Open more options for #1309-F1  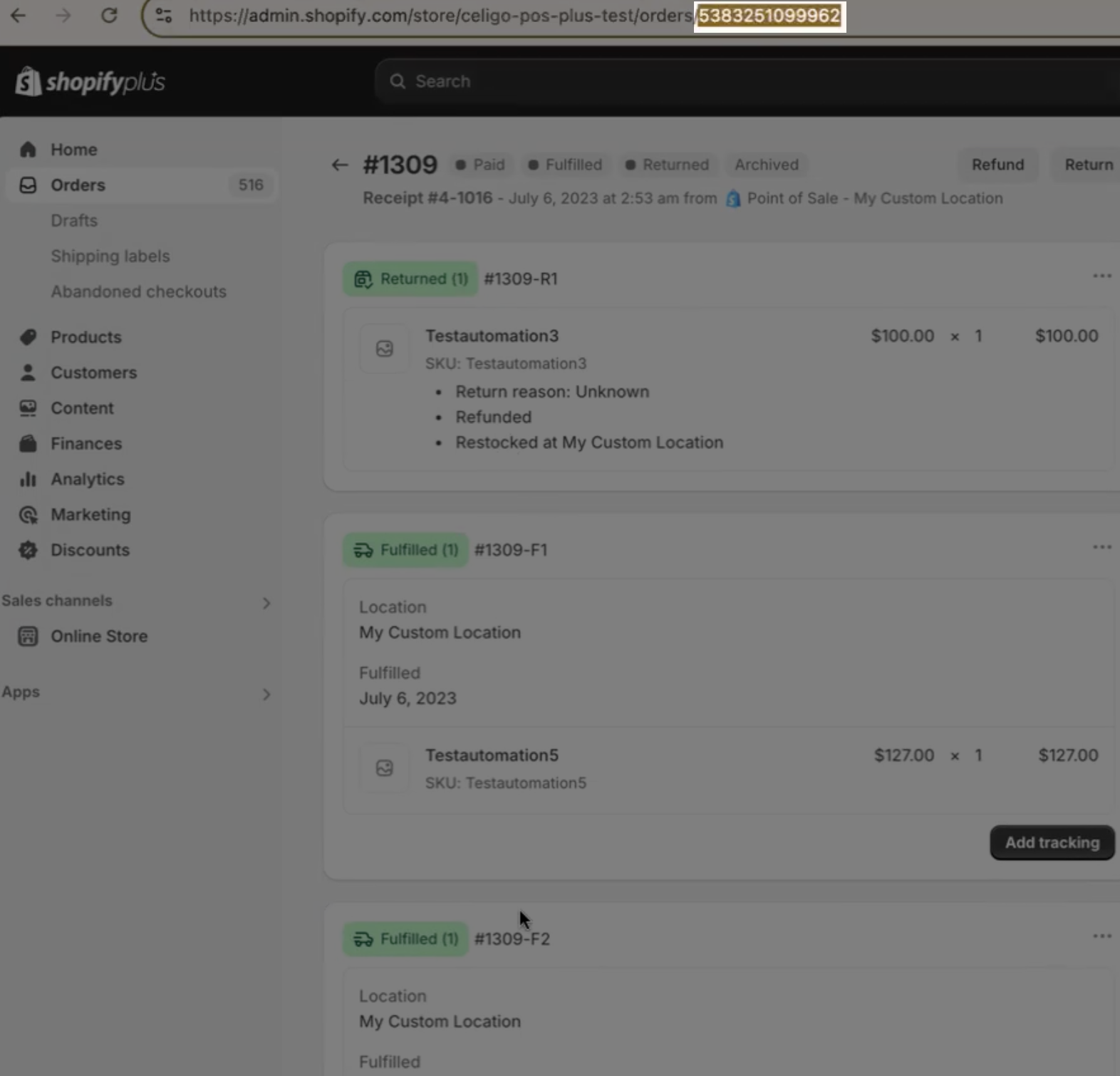click(1102, 547)
